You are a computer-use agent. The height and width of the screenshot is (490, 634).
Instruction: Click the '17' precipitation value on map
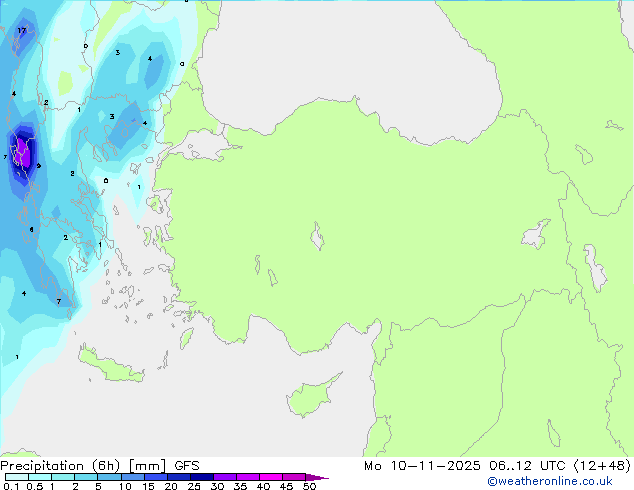[21, 30]
